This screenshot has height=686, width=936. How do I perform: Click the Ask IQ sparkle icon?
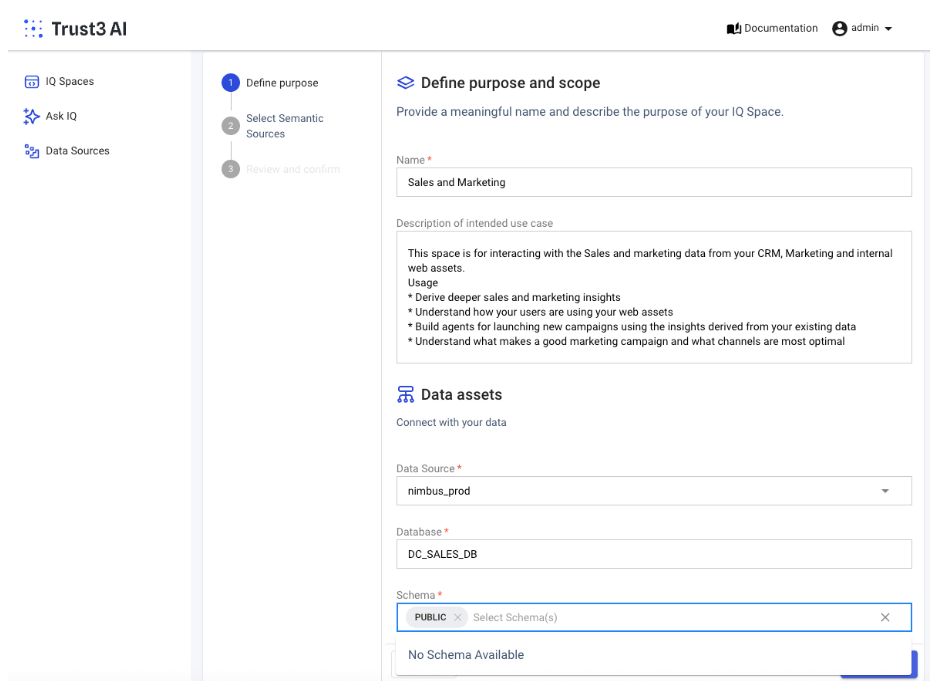[x=30, y=117]
